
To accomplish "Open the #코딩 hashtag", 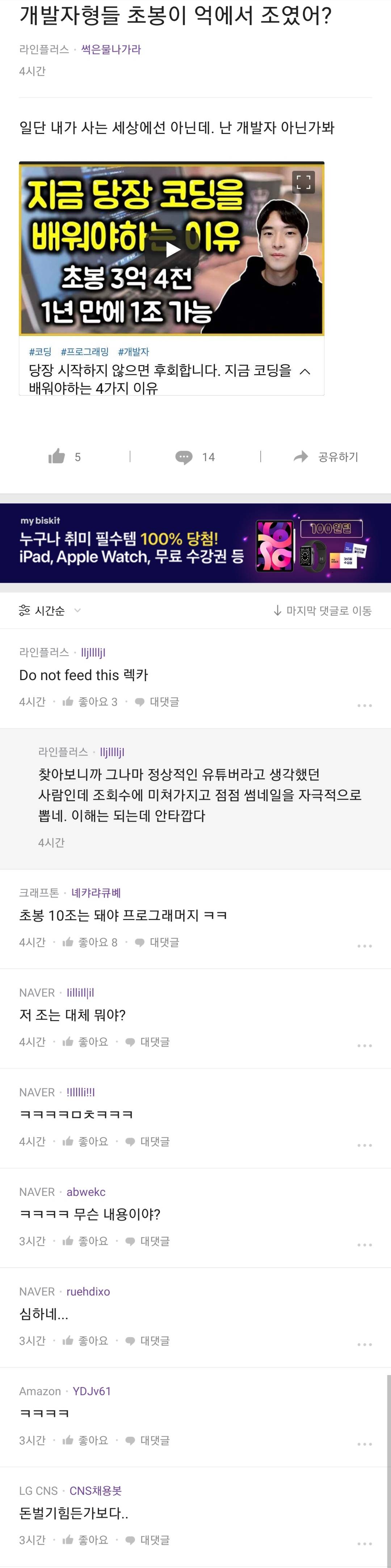I will (x=40, y=352).
